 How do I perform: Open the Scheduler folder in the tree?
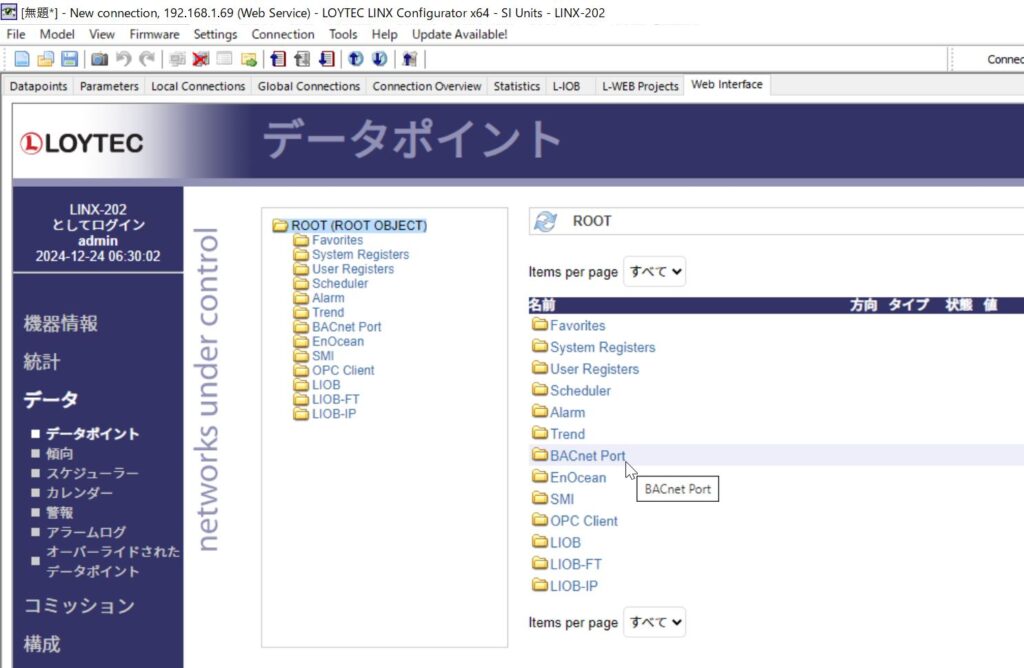pos(340,283)
